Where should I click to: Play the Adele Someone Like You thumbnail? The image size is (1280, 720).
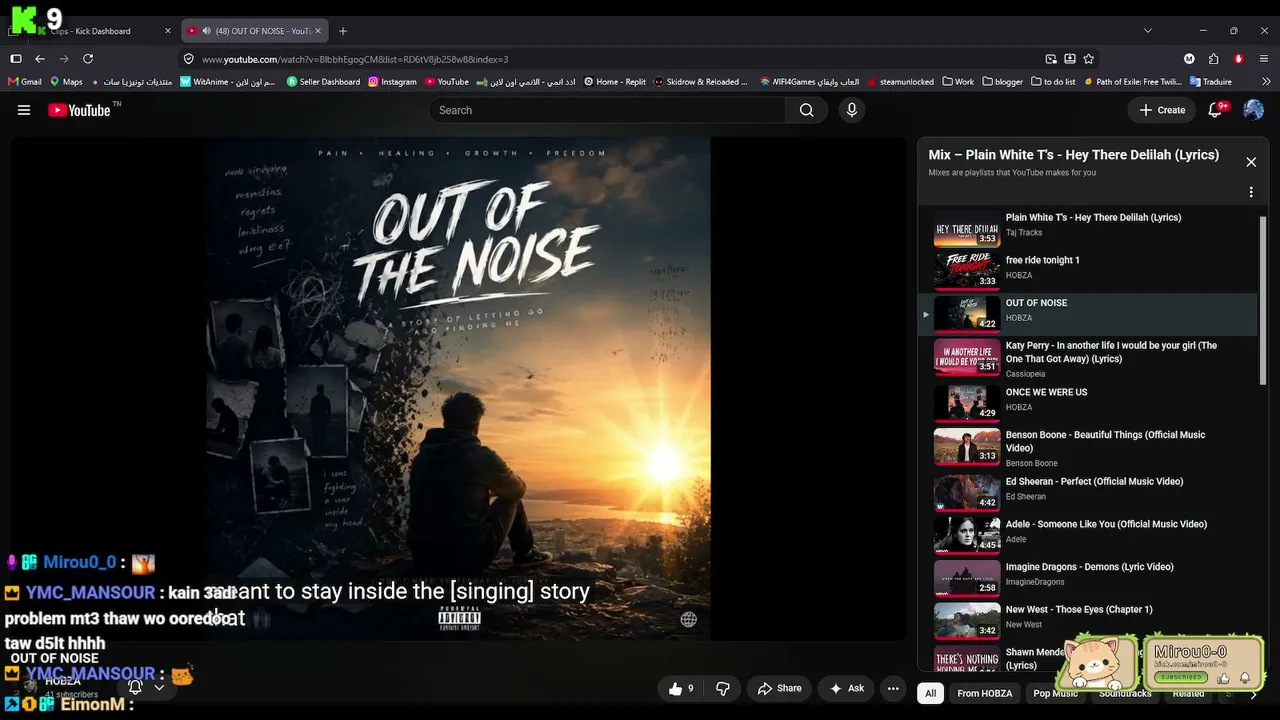(x=967, y=535)
